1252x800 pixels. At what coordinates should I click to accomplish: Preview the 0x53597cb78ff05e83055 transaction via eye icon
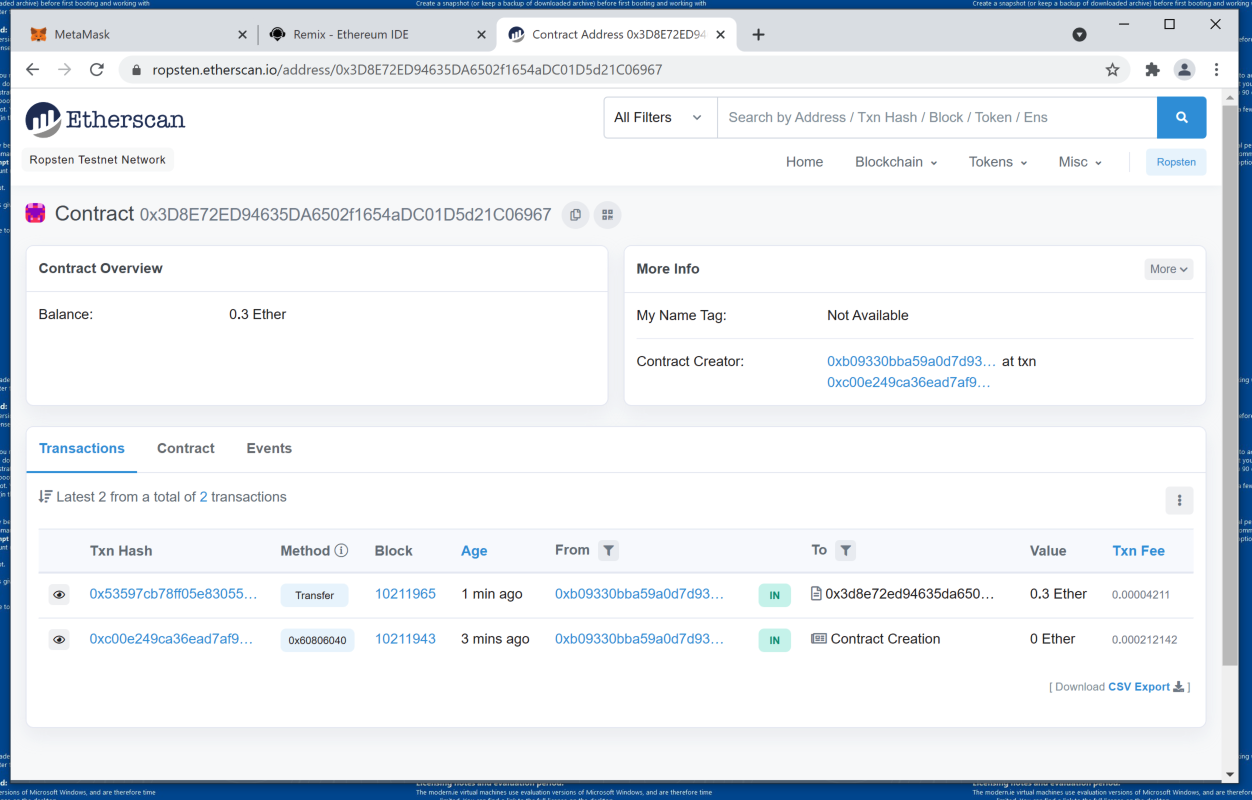59,595
